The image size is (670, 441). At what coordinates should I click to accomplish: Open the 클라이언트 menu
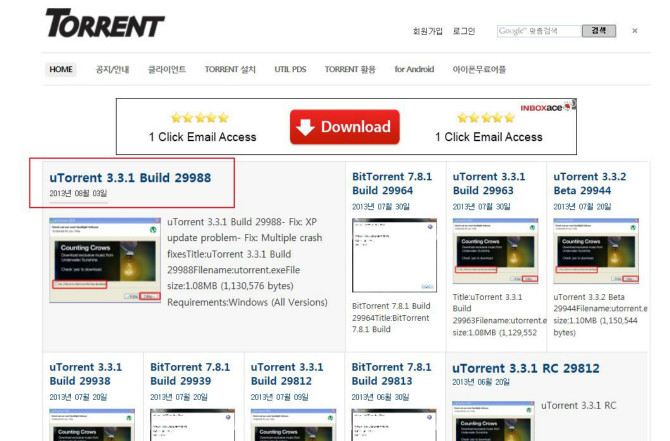(x=167, y=69)
